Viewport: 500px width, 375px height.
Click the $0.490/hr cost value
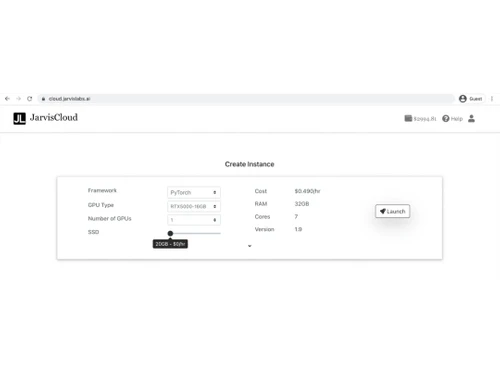(x=307, y=191)
